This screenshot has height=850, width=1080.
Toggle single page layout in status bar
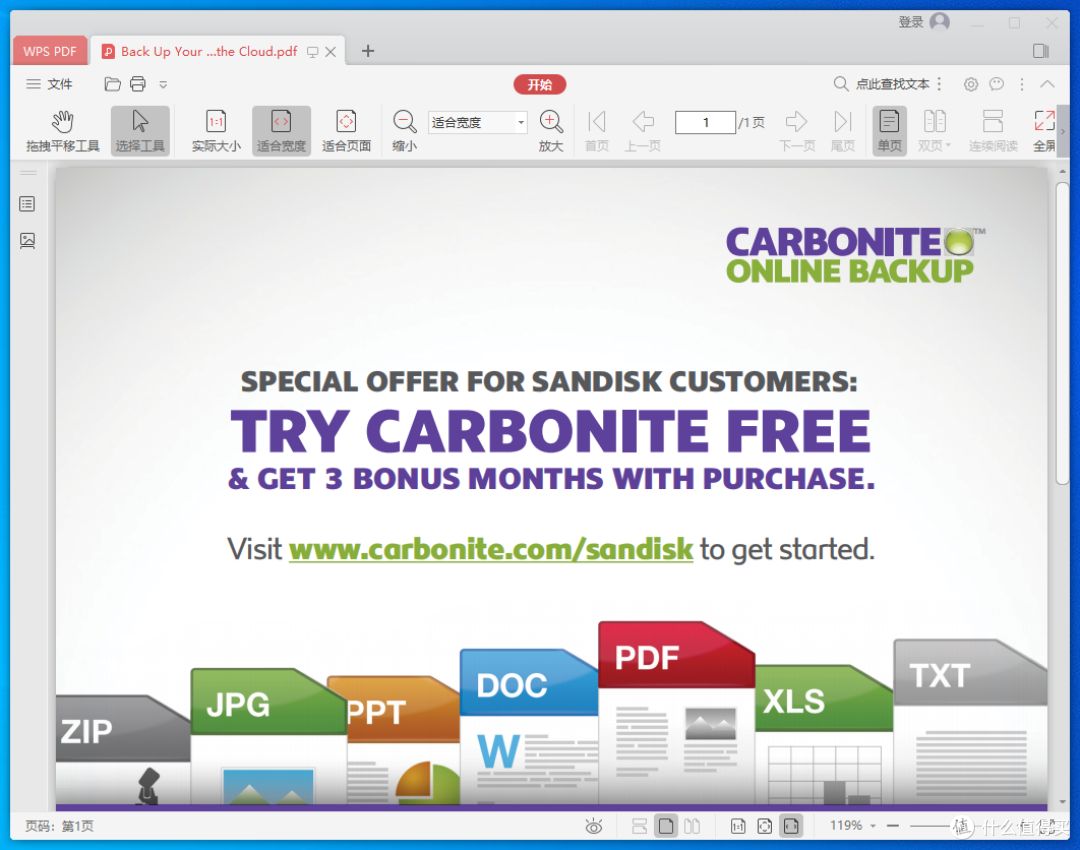(666, 826)
